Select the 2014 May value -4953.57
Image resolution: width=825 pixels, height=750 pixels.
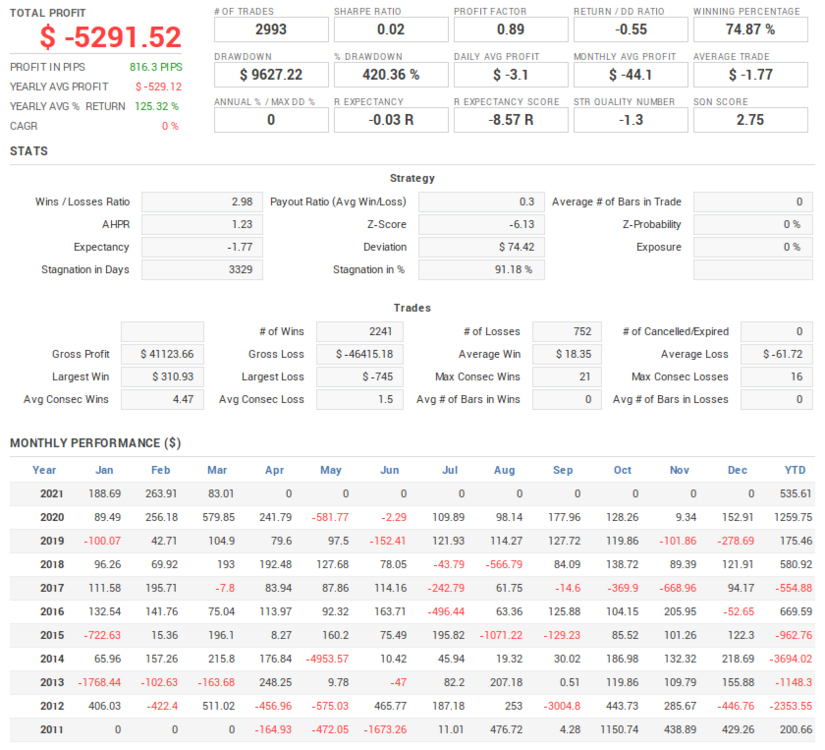[327, 659]
